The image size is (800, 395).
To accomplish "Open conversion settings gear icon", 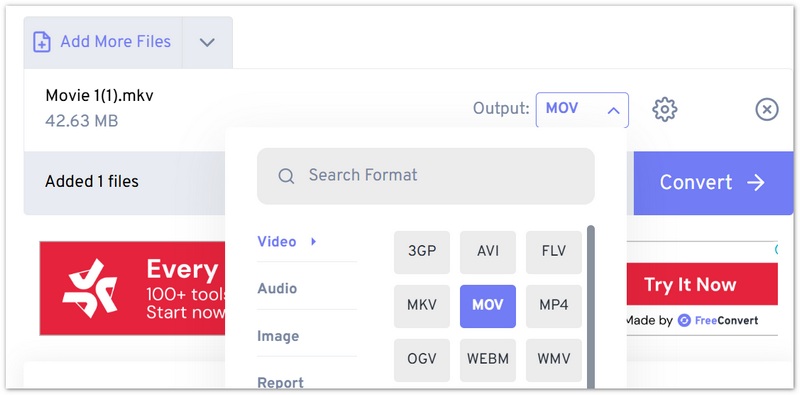I will point(664,109).
